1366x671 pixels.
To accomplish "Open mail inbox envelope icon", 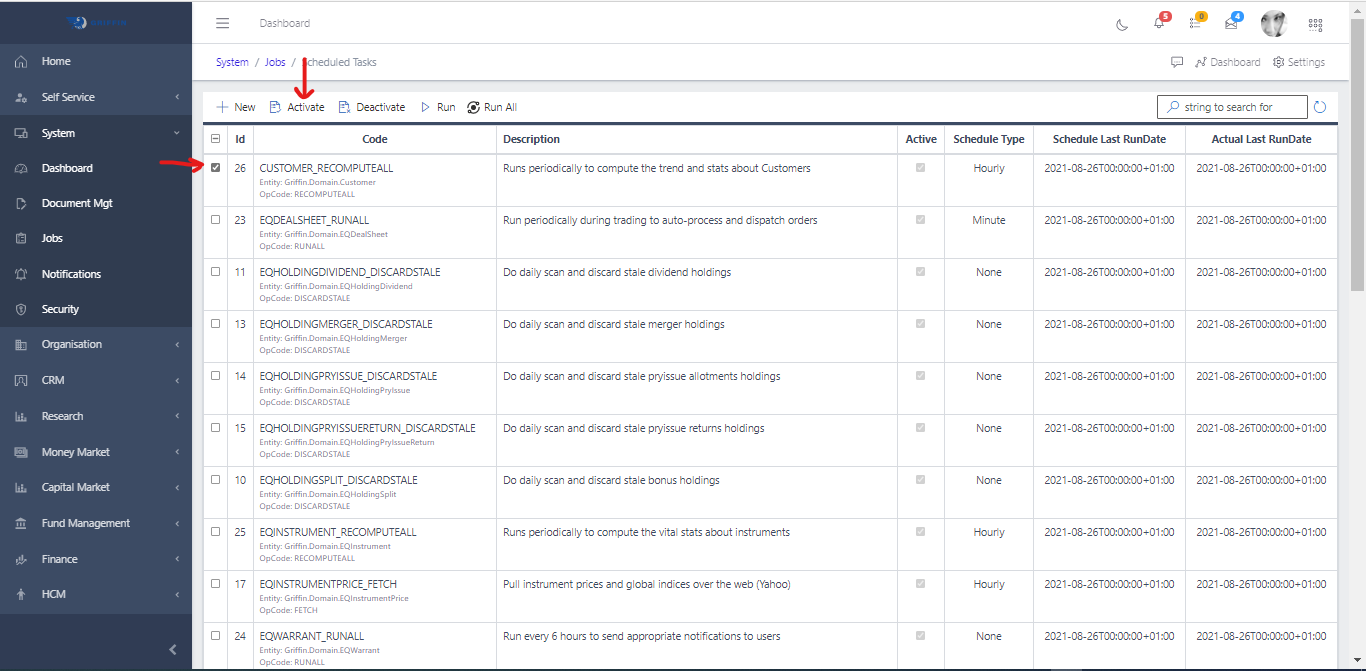I will coord(1231,24).
